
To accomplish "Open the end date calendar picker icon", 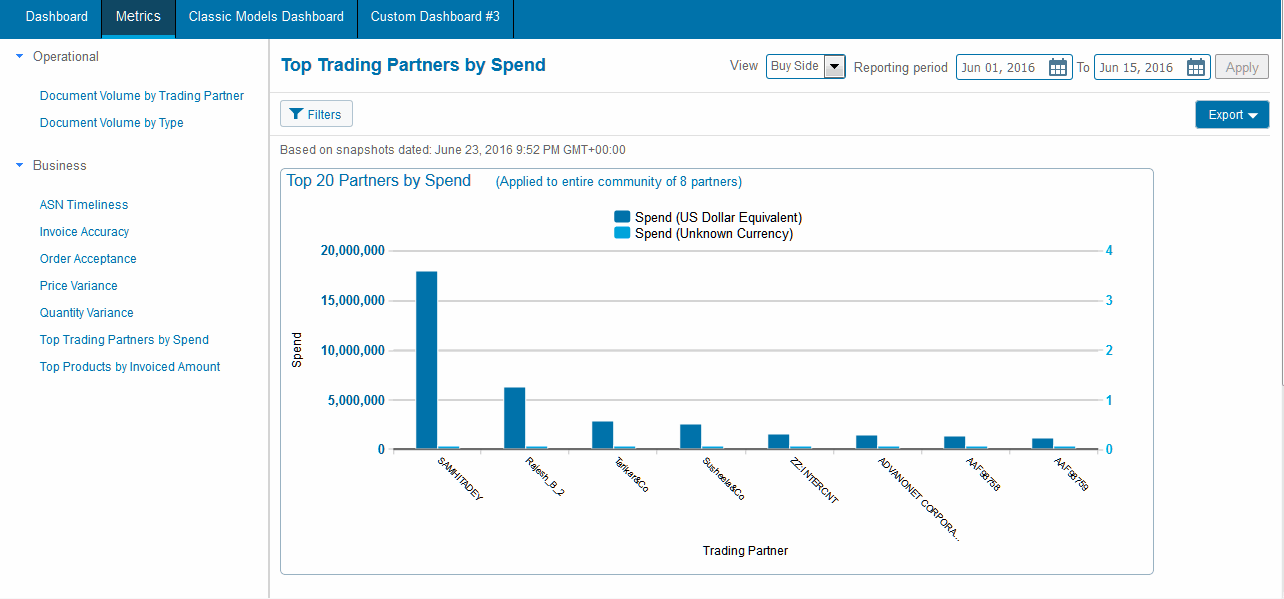I will point(1196,68).
